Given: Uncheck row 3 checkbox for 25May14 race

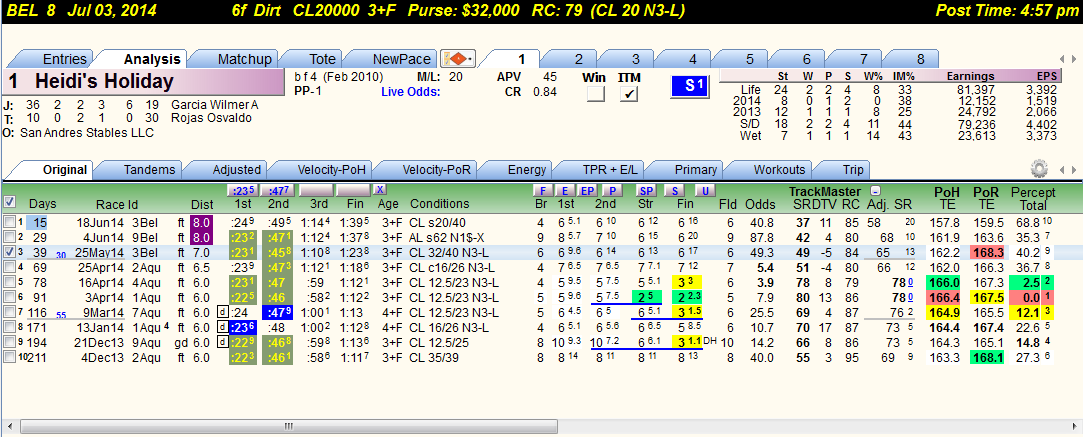Looking at the screenshot, I should 9,252.
